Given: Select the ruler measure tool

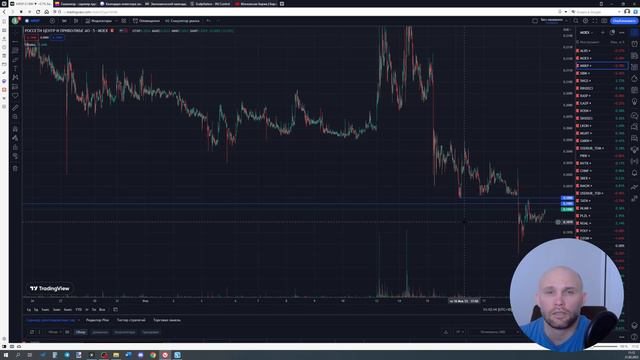Looking at the screenshot, I should tap(15, 108).
